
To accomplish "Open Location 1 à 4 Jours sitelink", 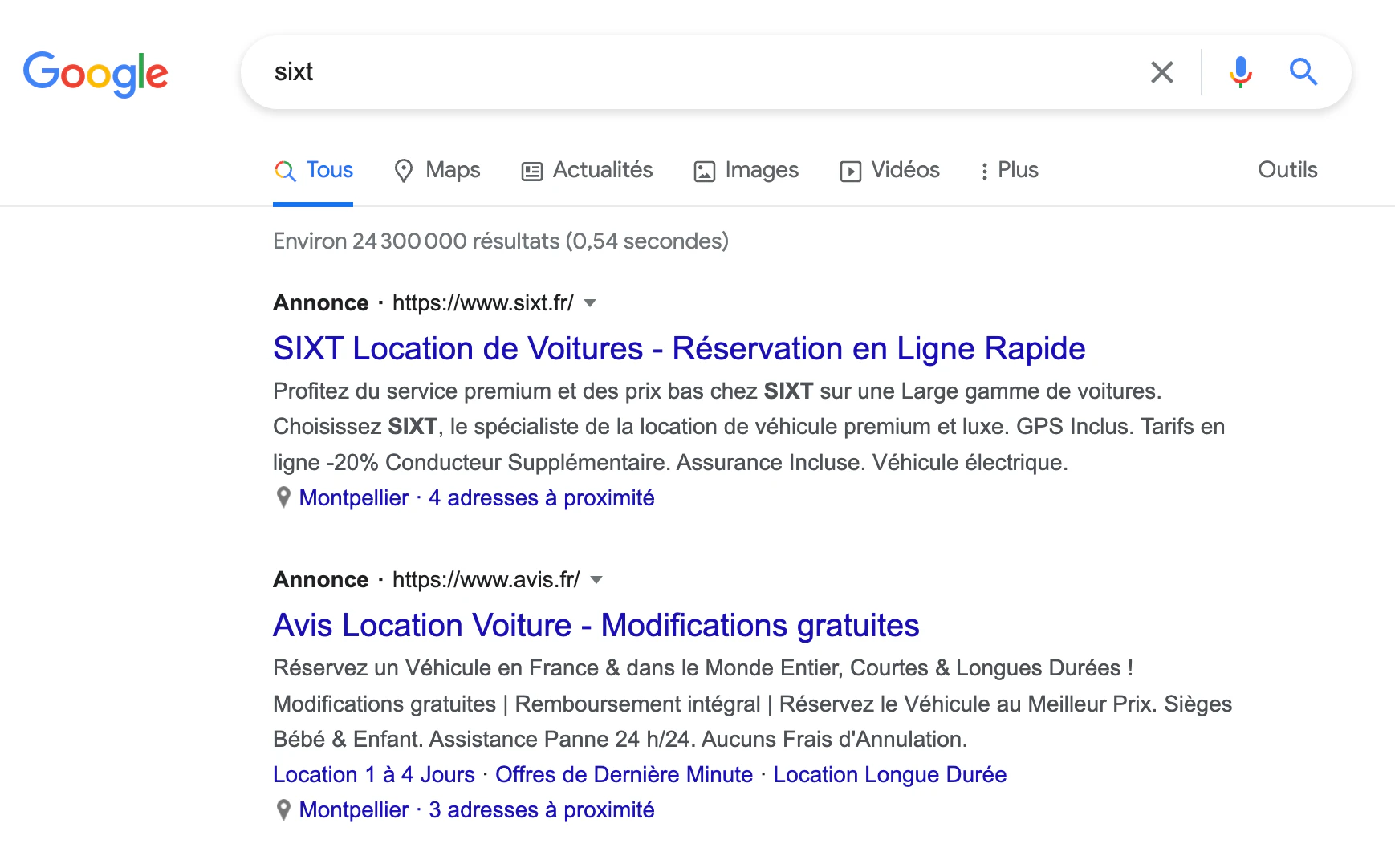I will coord(374,775).
